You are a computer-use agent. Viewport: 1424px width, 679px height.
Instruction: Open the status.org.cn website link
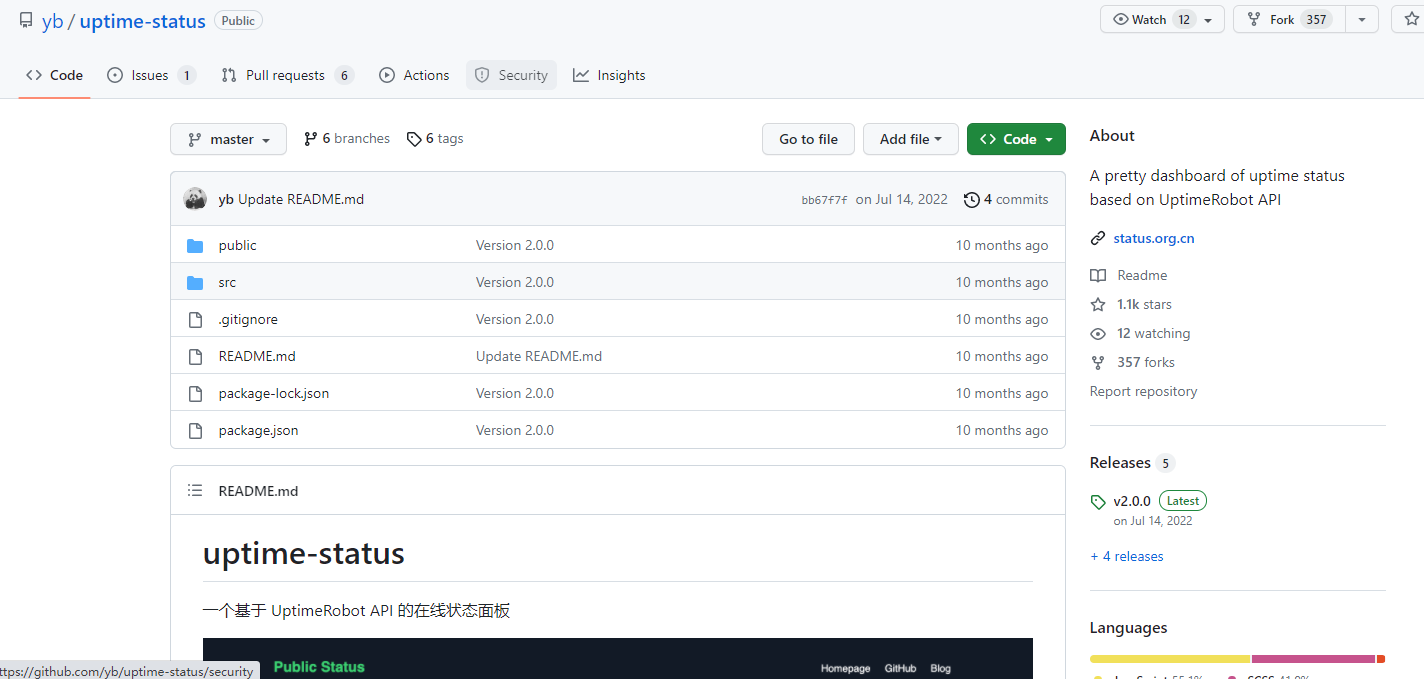[x=1154, y=238]
